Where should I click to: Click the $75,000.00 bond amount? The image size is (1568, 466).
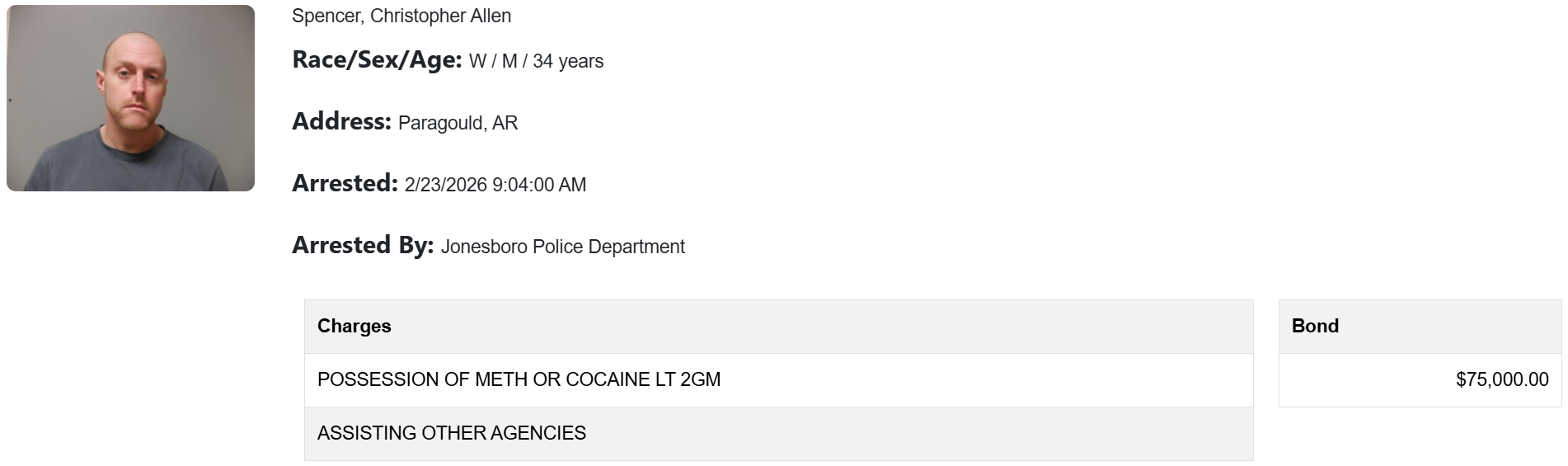[x=1502, y=379]
